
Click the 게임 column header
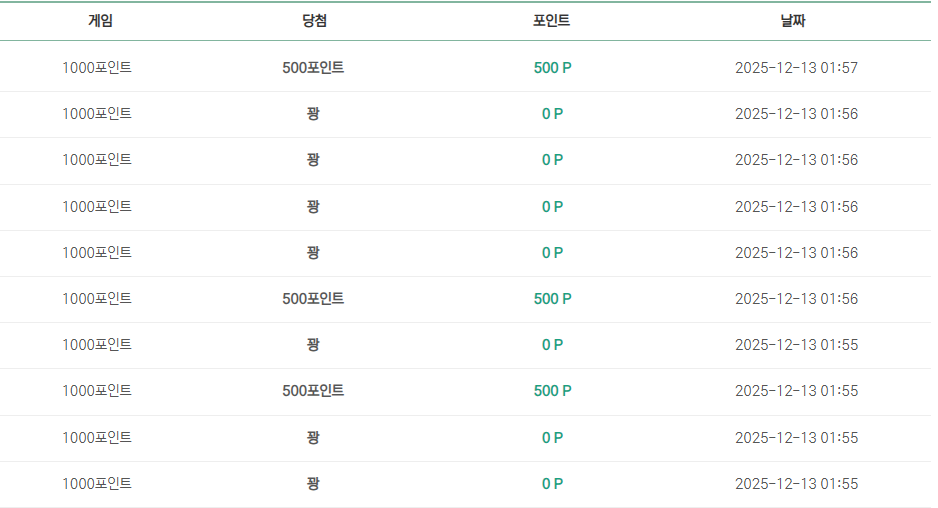click(100, 21)
